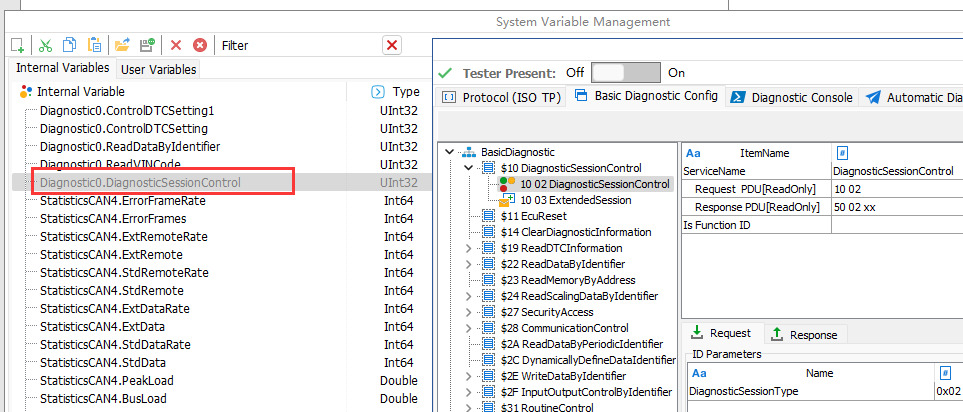Switch to the User Variables tab

[x=159, y=69]
